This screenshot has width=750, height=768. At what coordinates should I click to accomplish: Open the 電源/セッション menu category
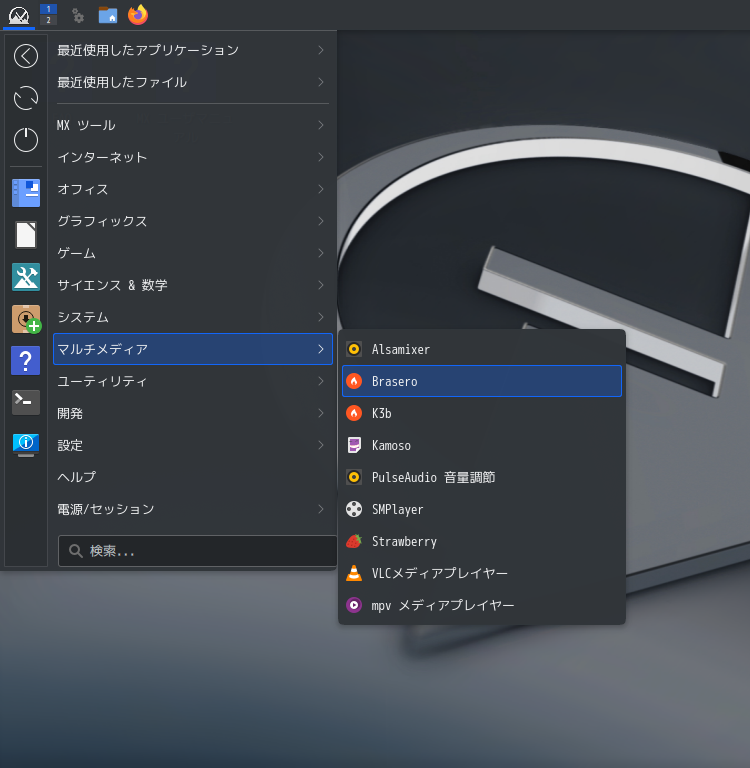193,509
